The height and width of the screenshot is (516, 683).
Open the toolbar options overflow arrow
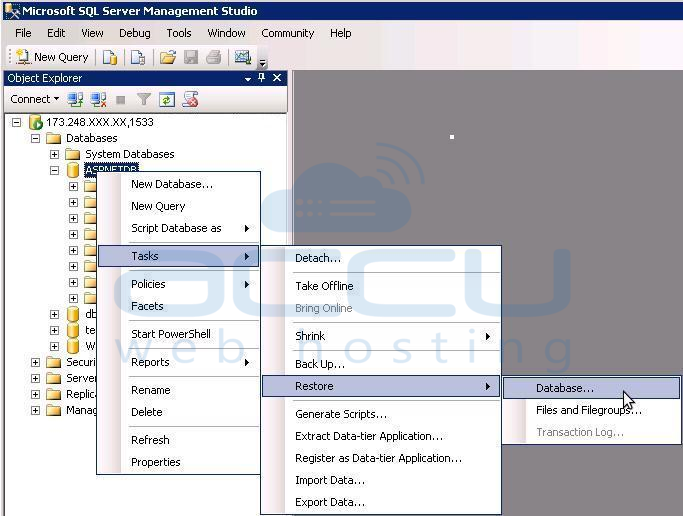coord(262,63)
